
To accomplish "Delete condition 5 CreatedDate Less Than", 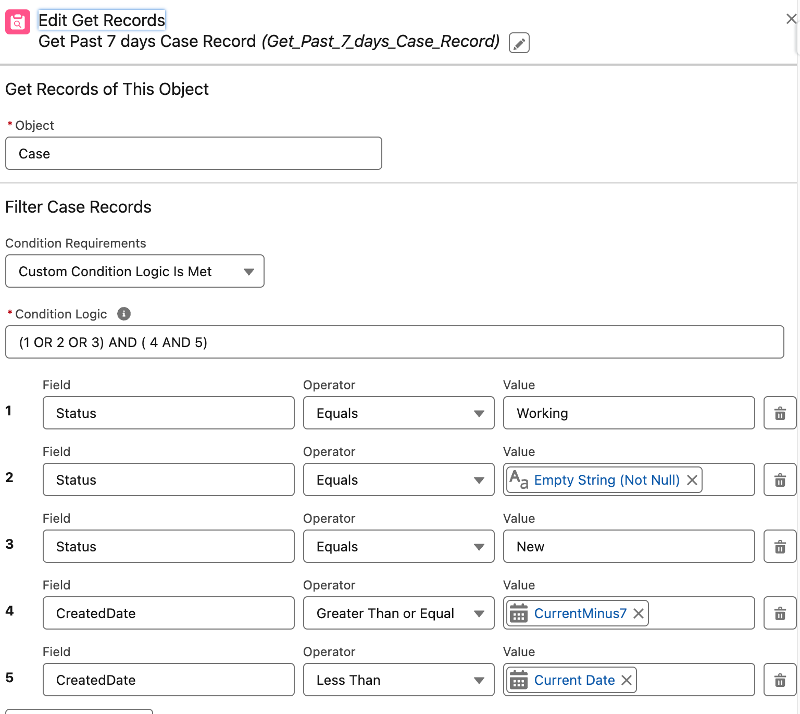I will click(780, 680).
